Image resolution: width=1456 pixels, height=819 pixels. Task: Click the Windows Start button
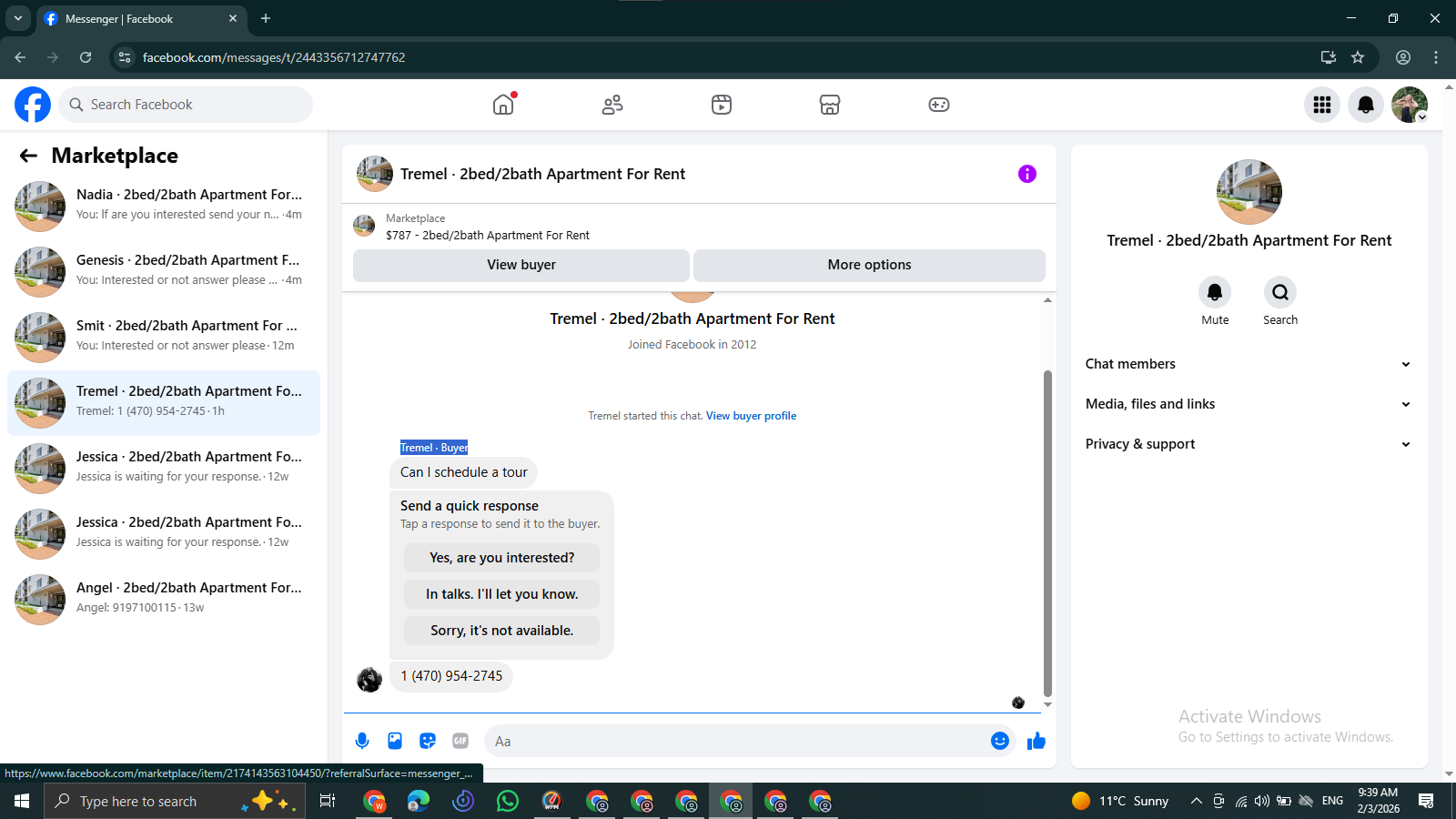tap(22, 801)
